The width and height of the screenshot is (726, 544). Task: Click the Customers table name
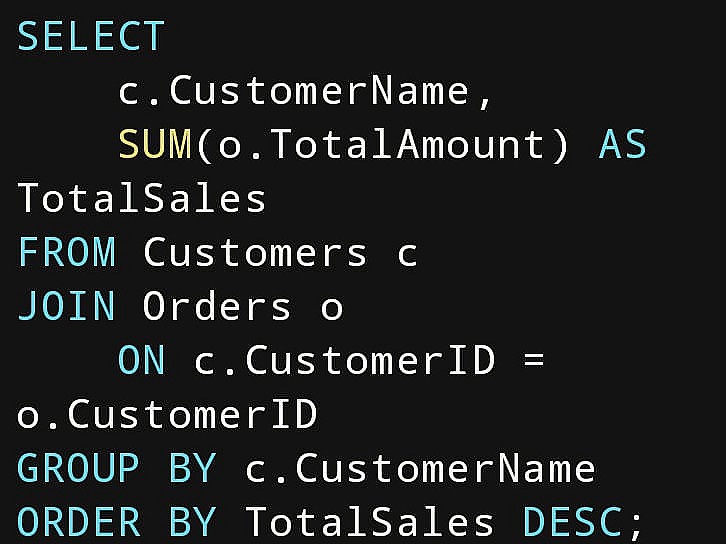[x=255, y=252]
